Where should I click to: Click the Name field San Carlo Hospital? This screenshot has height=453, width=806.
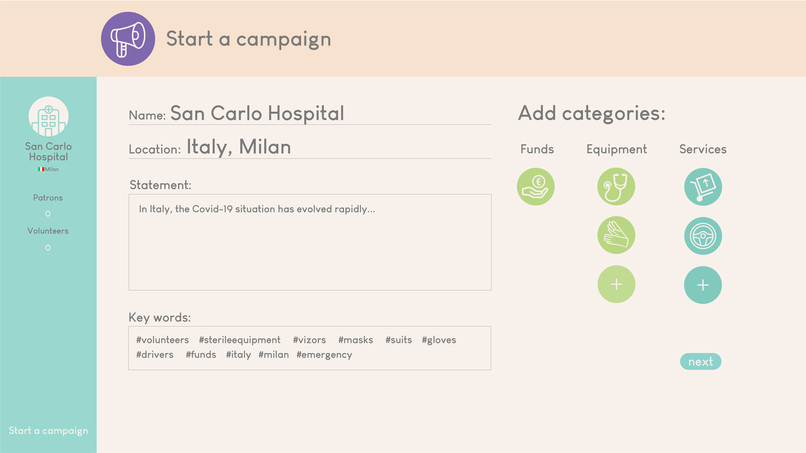(x=257, y=114)
